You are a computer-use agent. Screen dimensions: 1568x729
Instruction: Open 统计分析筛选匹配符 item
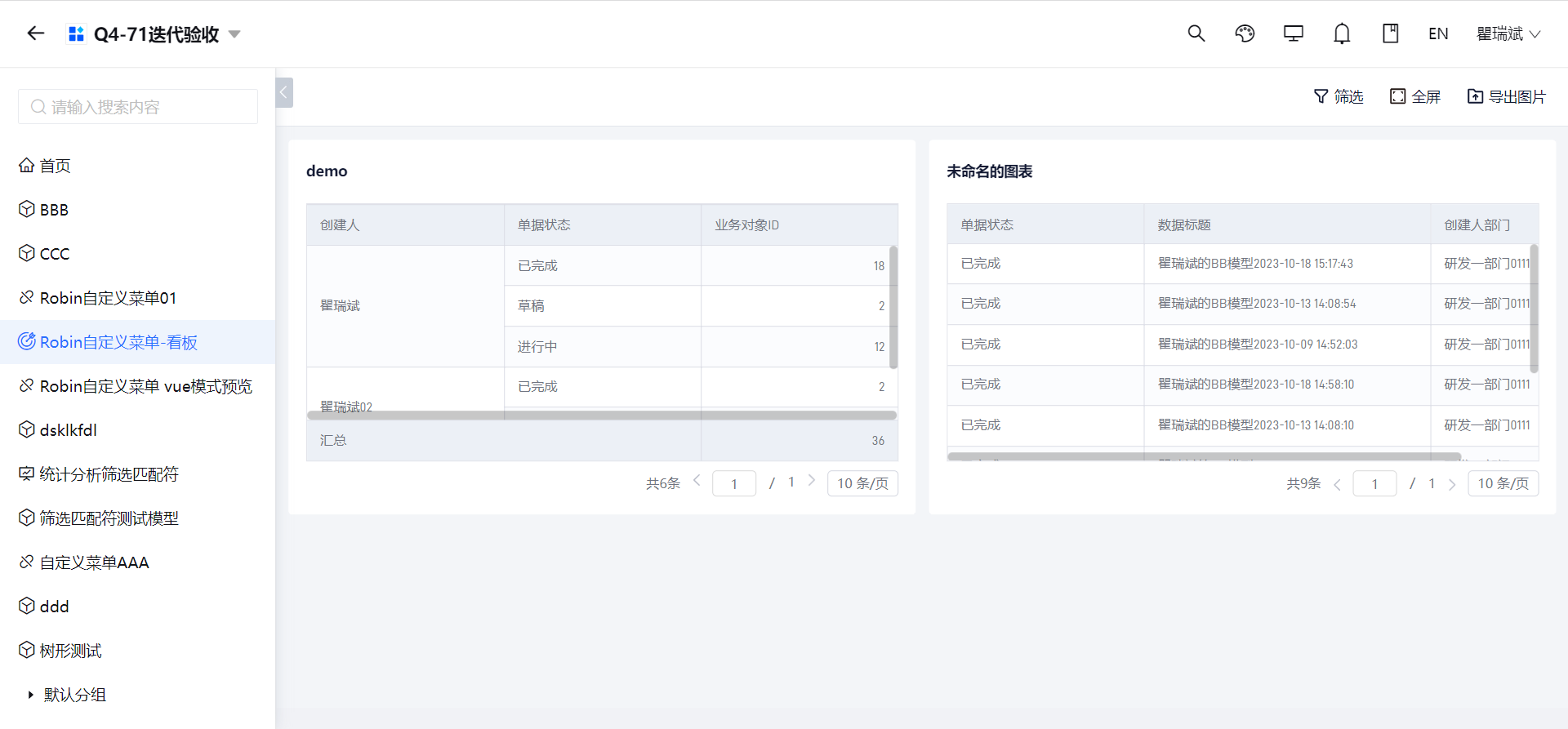point(137,474)
